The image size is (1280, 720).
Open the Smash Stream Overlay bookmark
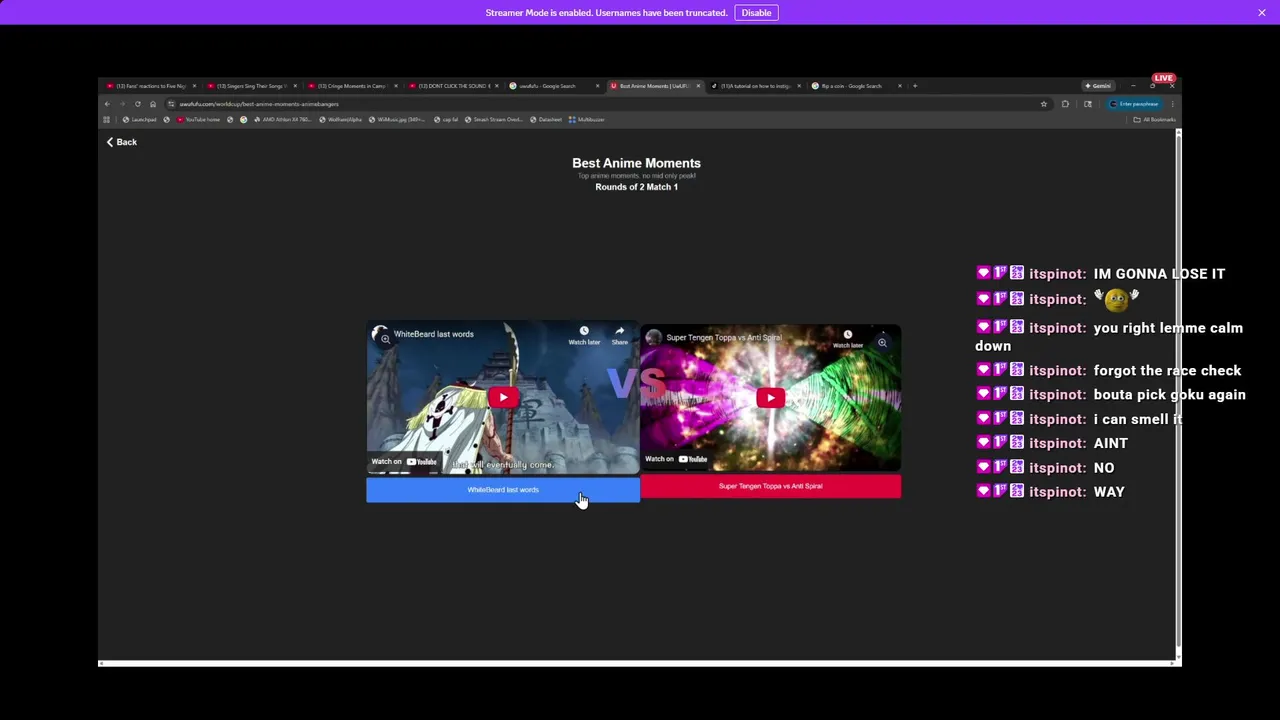point(494,120)
